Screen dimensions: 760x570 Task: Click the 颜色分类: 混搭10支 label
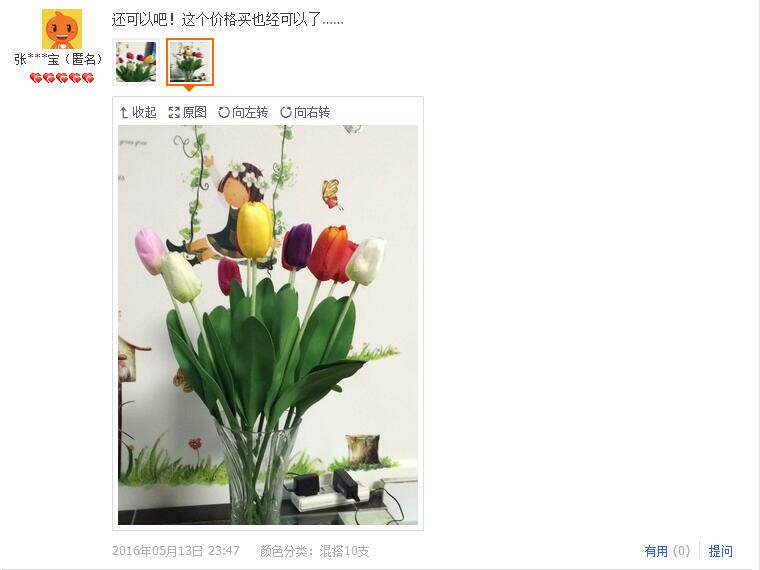click(314, 551)
